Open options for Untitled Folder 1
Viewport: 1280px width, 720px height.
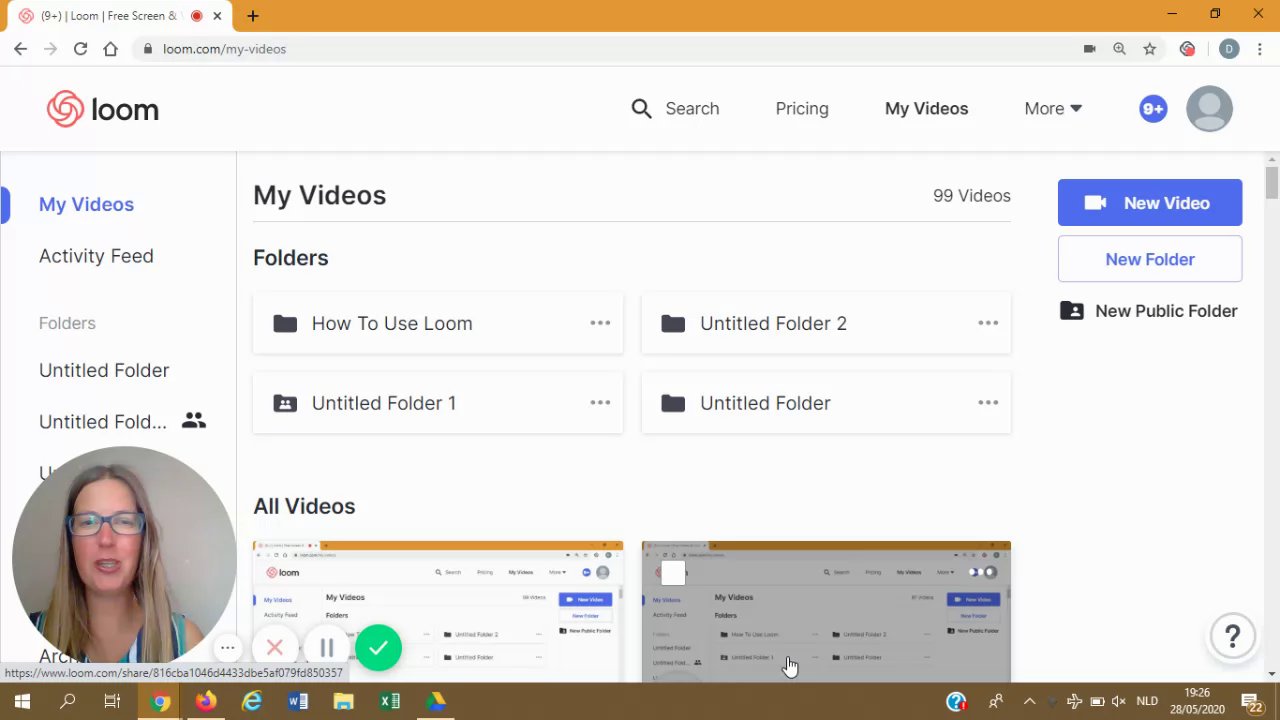(600, 403)
